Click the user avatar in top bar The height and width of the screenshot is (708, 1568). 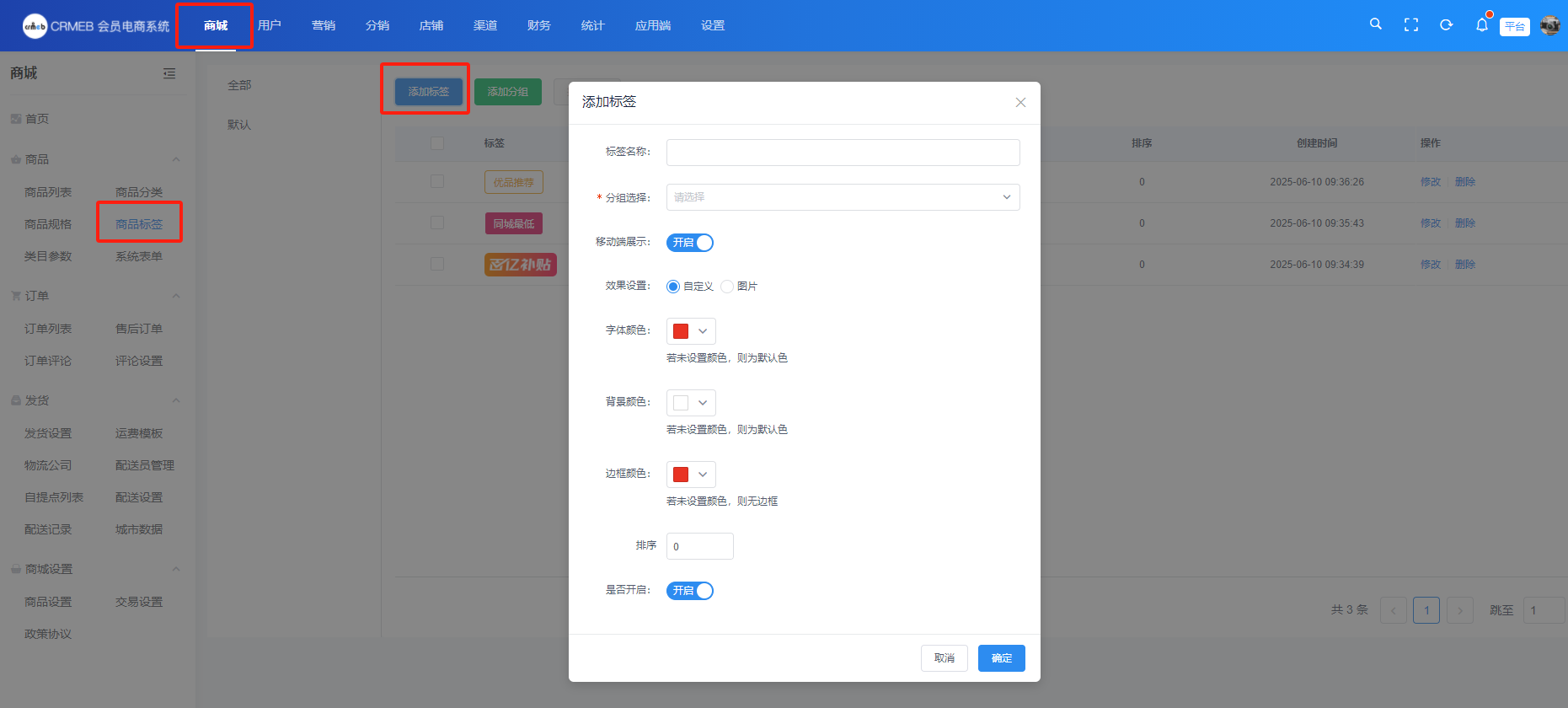pyautogui.click(x=1549, y=25)
